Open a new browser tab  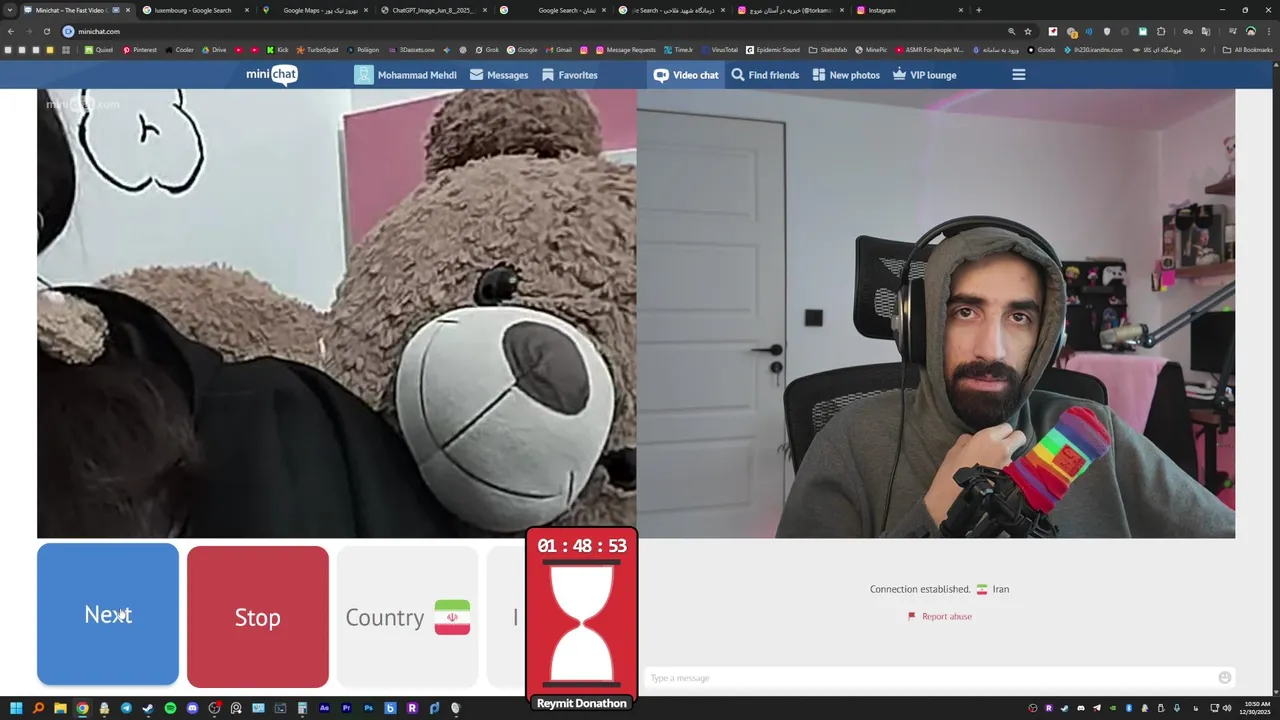click(978, 10)
